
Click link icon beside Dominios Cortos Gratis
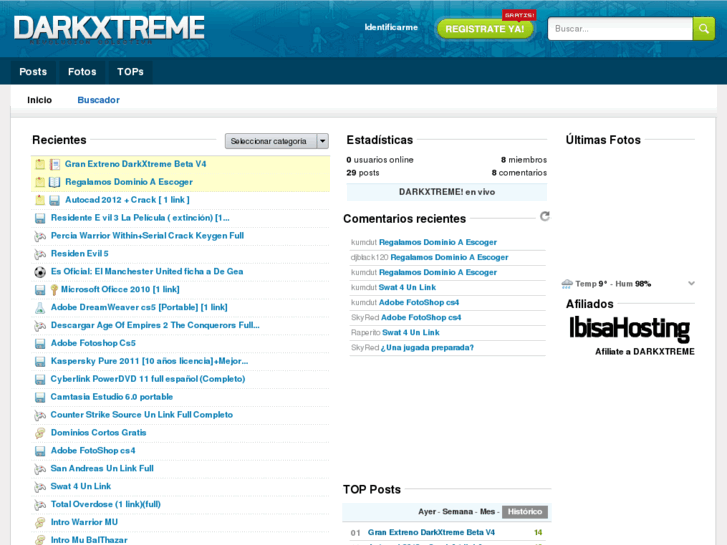pyautogui.click(x=40, y=433)
